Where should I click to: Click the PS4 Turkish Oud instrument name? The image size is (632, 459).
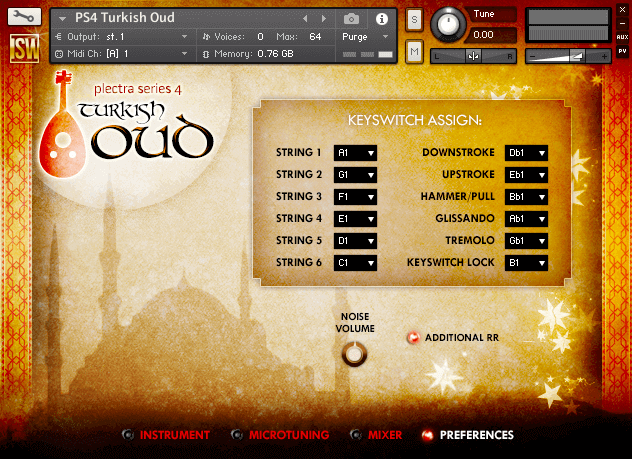click(x=125, y=18)
